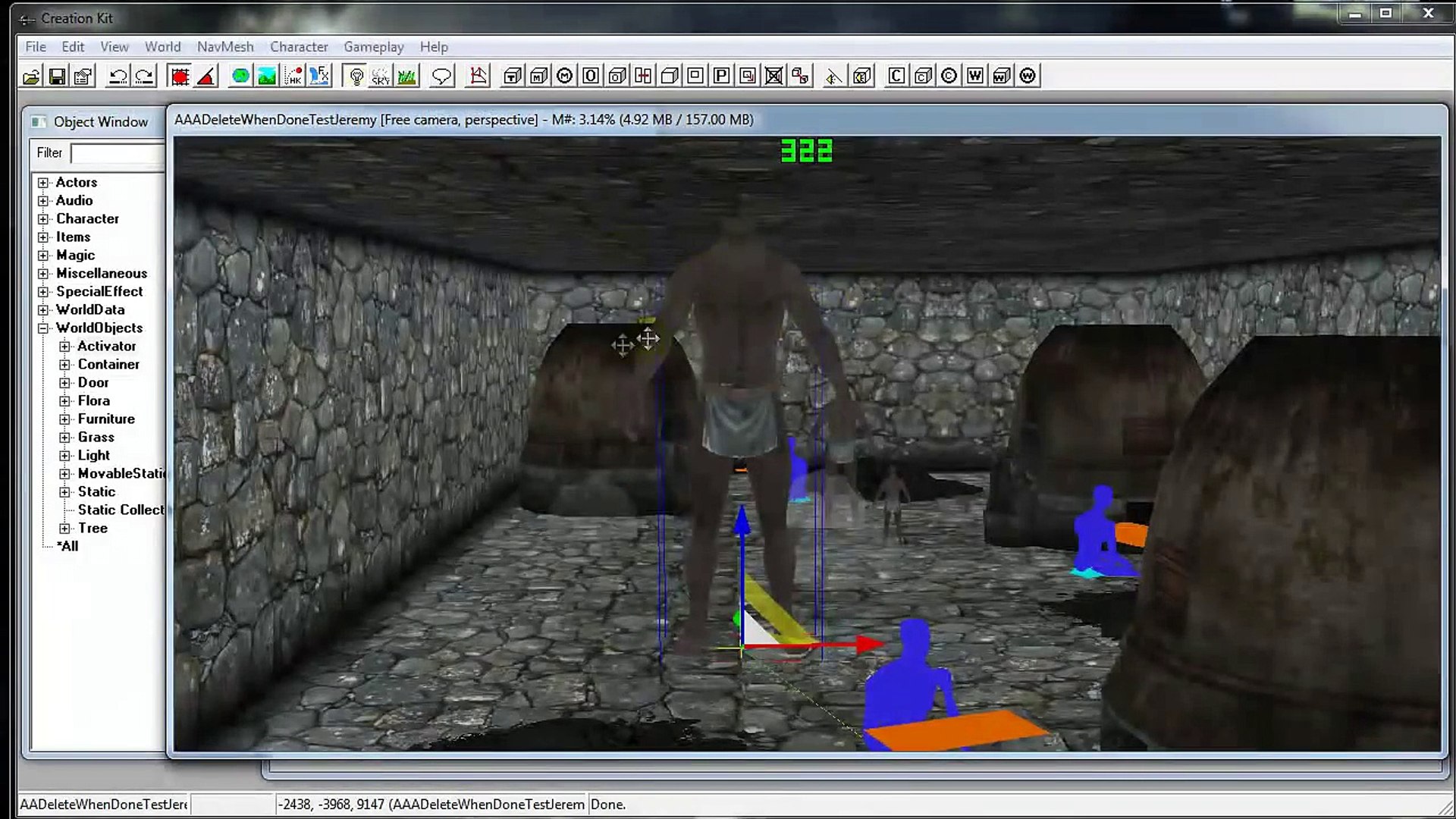The width and height of the screenshot is (1456, 819).
Task: Expand the Character tree node
Action: tap(43, 219)
